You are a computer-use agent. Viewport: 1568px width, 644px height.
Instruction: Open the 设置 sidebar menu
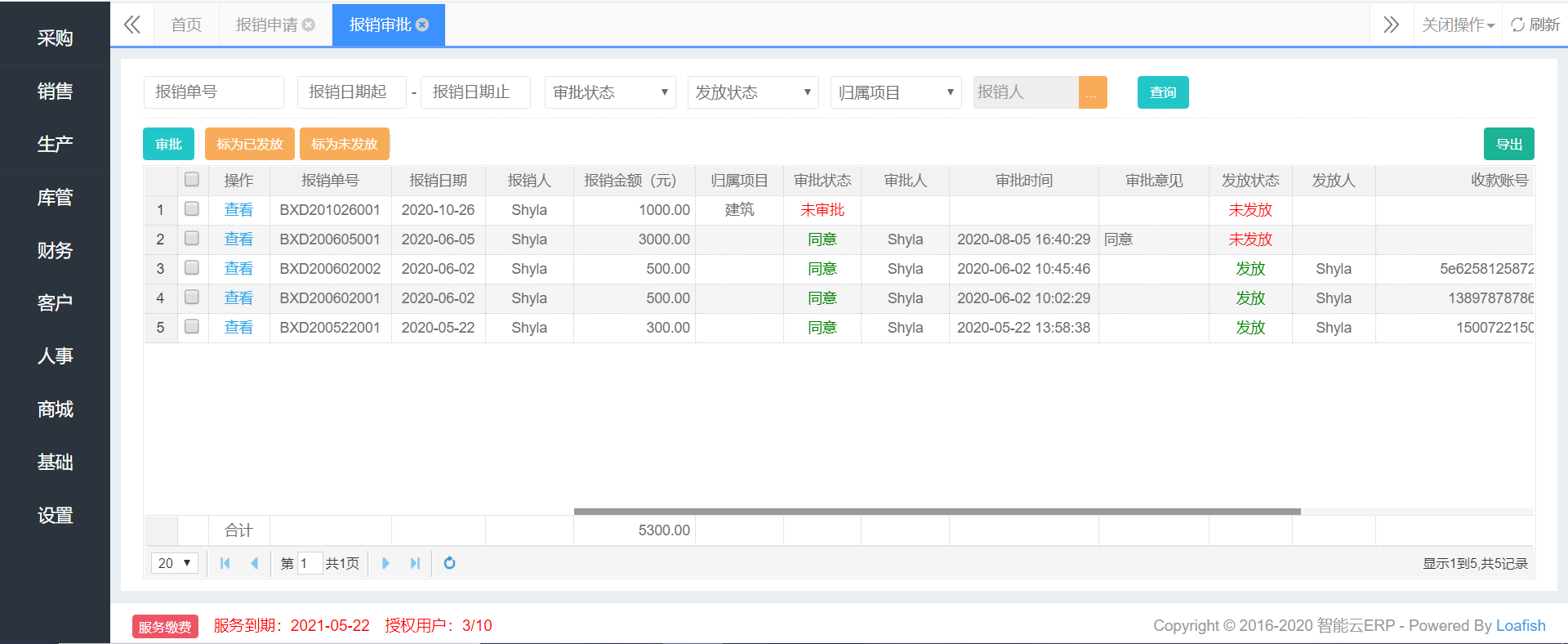click(x=55, y=516)
